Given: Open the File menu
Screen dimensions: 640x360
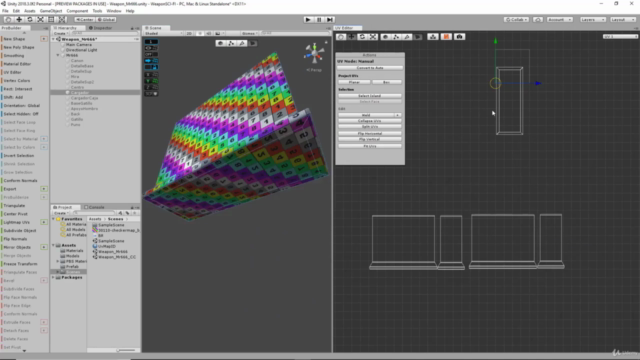Looking at the screenshot, I should coord(5,11).
